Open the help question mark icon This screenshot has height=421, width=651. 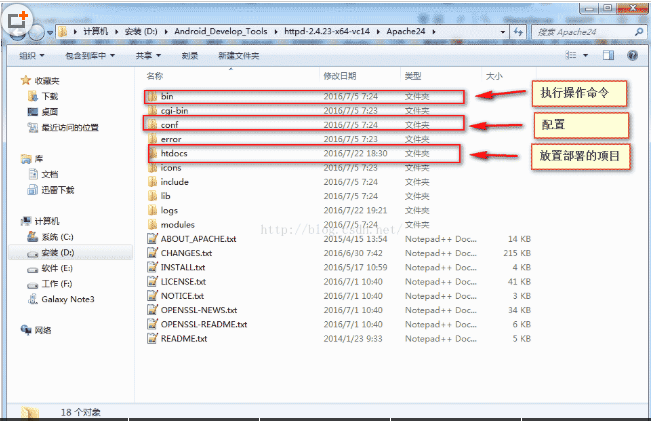[632, 55]
